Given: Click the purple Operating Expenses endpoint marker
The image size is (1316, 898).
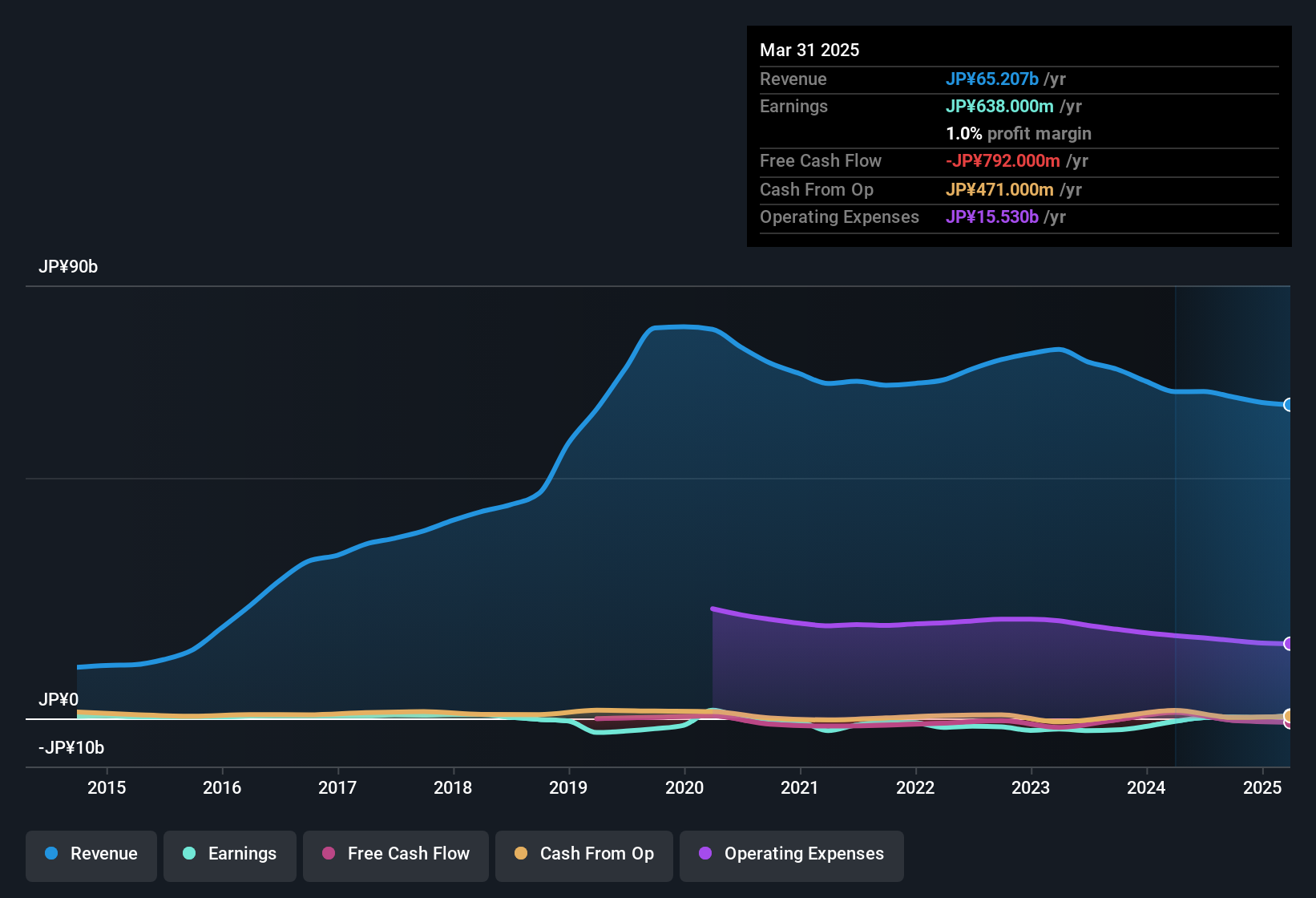Looking at the screenshot, I should click(x=1289, y=644).
